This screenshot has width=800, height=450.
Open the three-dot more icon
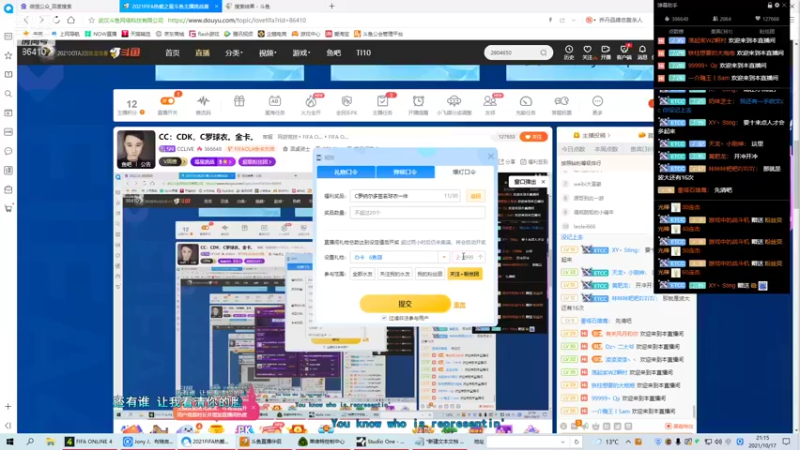tap(597, 101)
